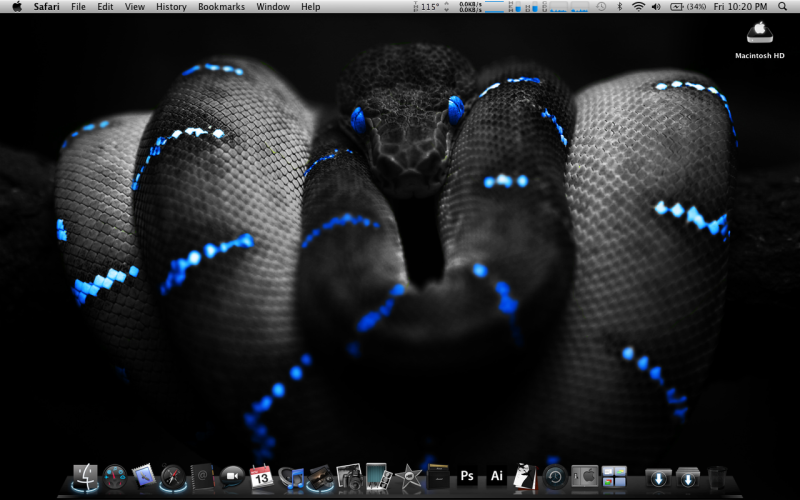Open Address Book from the dock
Viewport: 800px width, 500px height.
coord(202,477)
